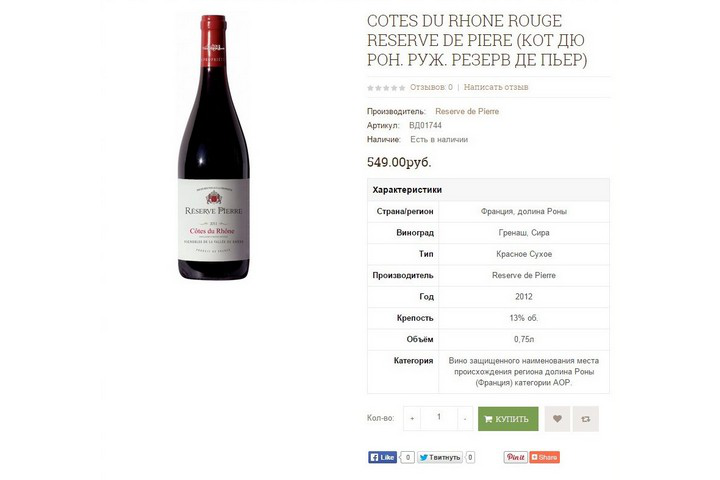This screenshot has width=720, height=480.
Task: Click the star rating icons
Action: click(x=386, y=87)
